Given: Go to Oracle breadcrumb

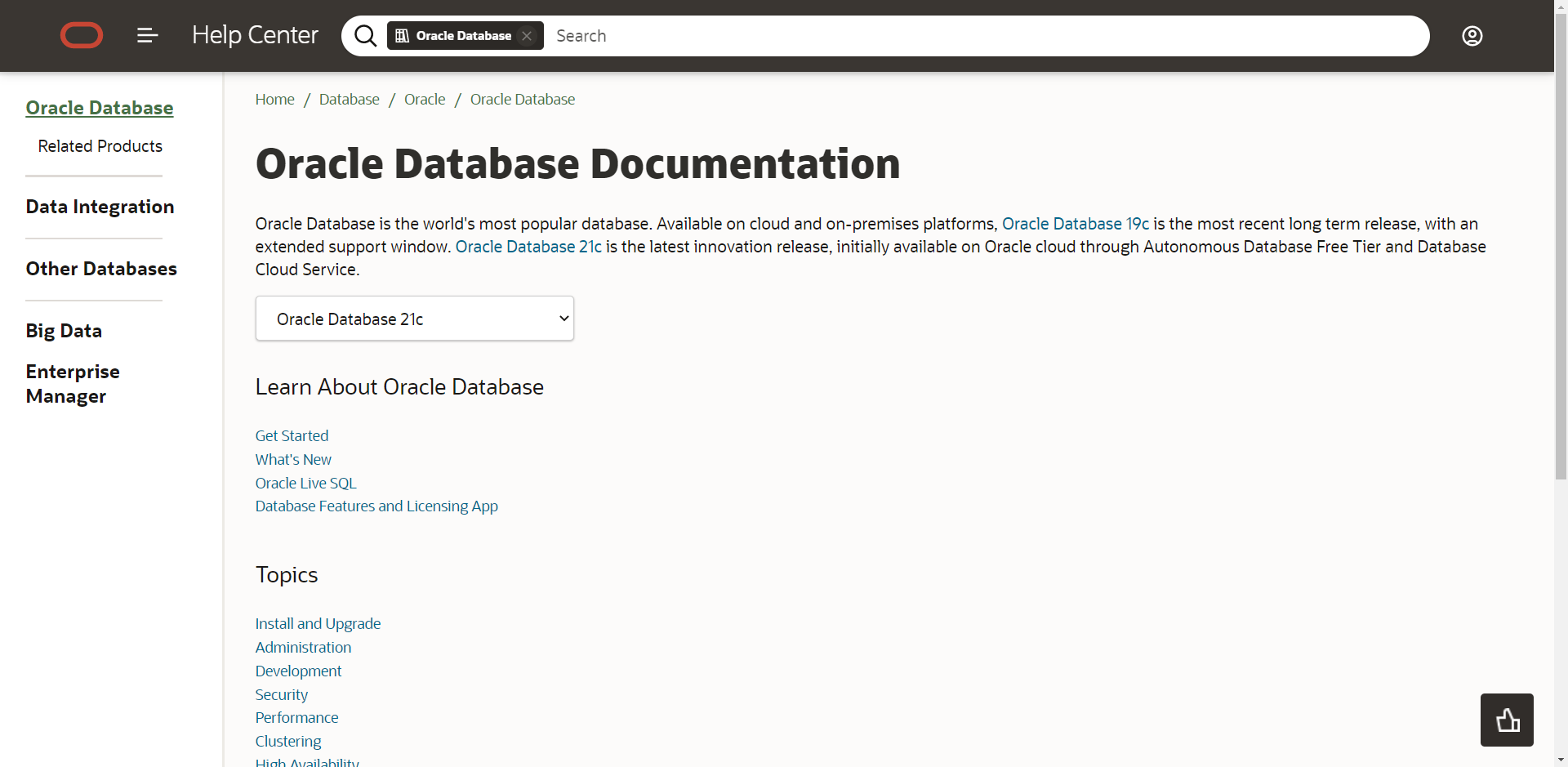Looking at the screenshot, I should 425,100.
